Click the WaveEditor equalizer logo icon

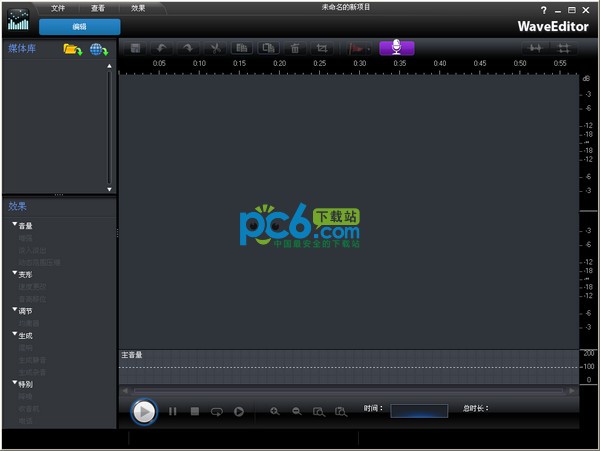(x=18, y=20)
